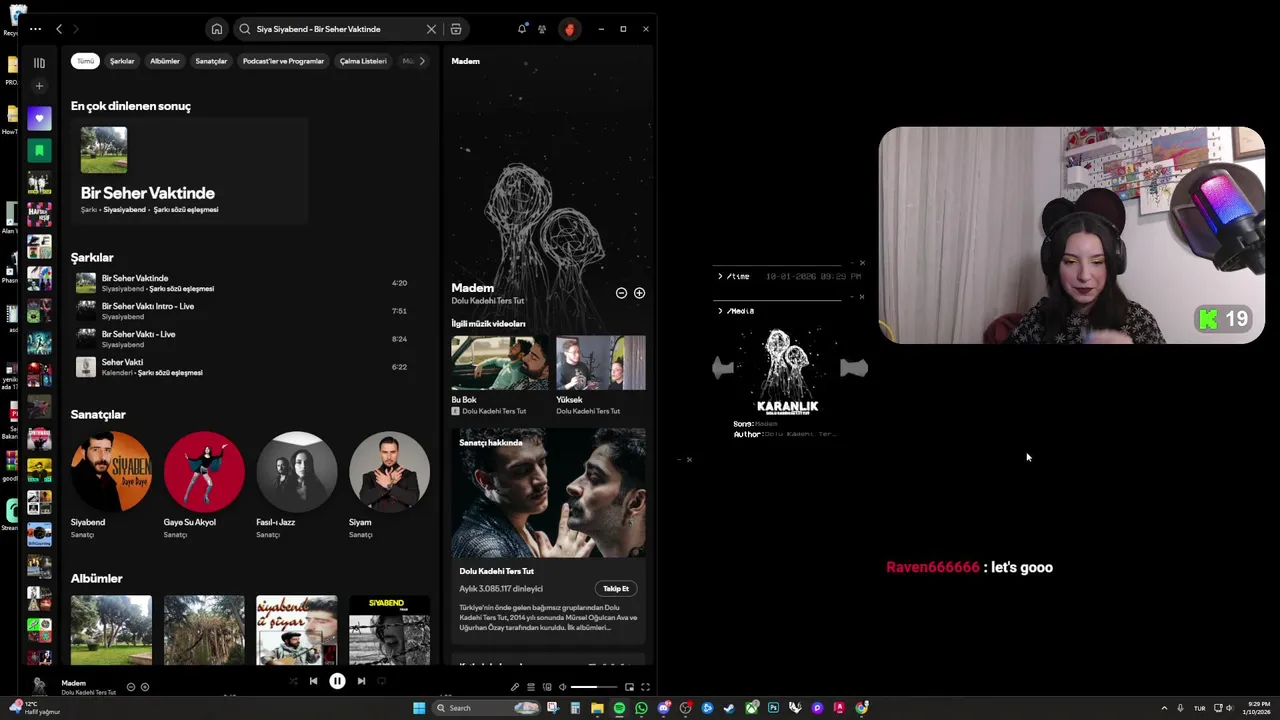This screenshot has height=720, width=1280.
Task: Open the notifications bell
Action: (521, 29)
